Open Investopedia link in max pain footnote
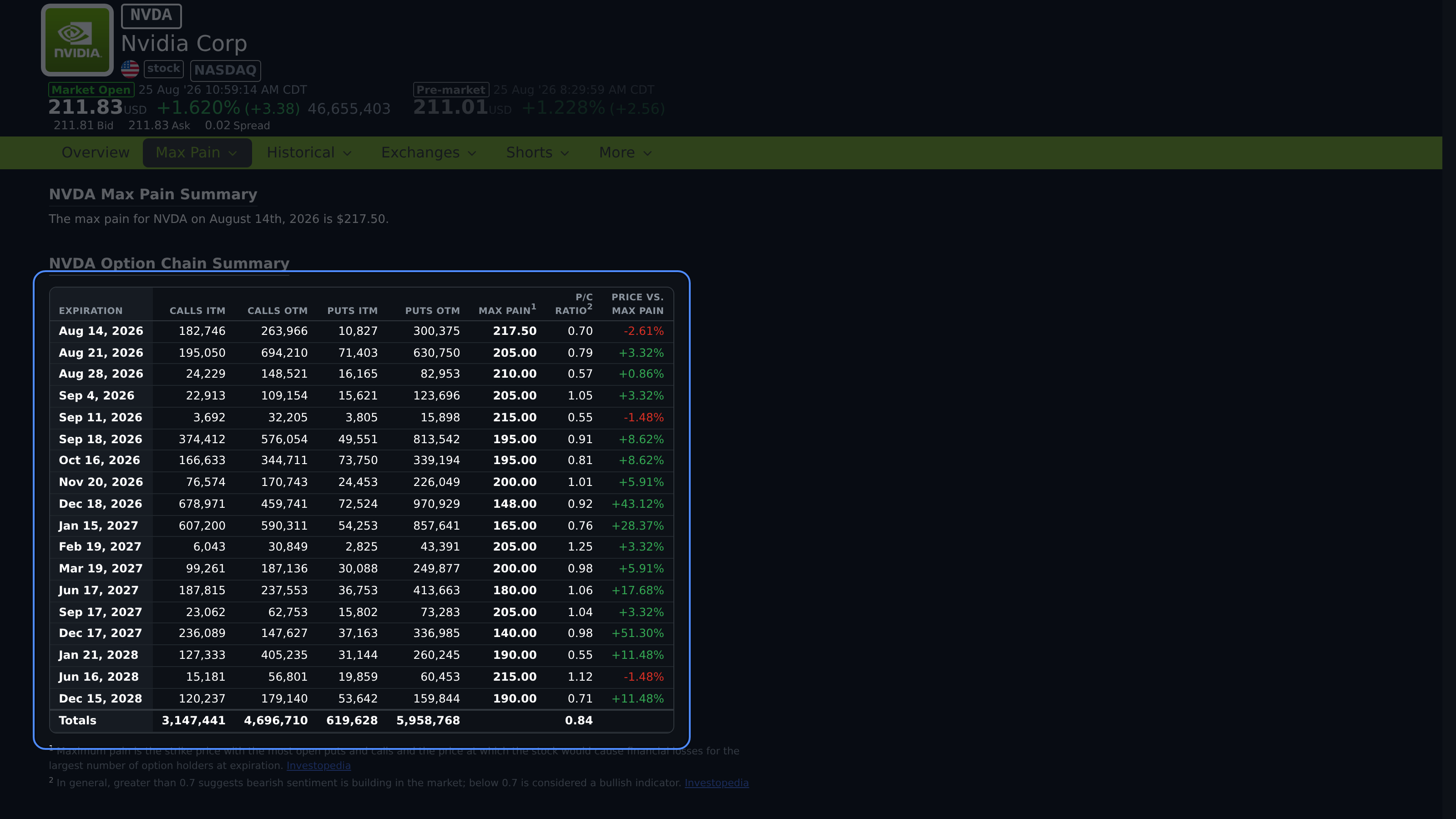1456x819 pixels. point(318,766)
